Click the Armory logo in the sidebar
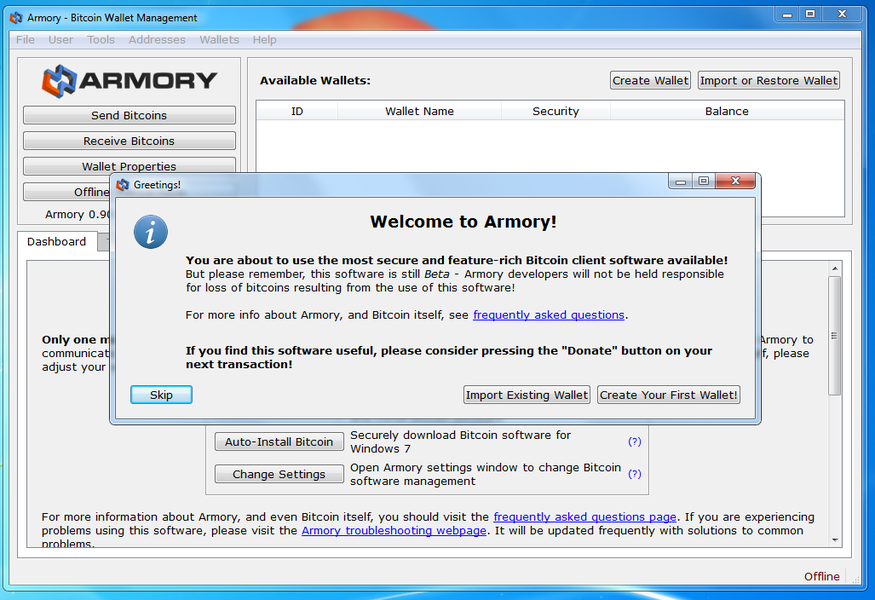The height and width of the screenshot is (600, 875). (x=129, y=81)
